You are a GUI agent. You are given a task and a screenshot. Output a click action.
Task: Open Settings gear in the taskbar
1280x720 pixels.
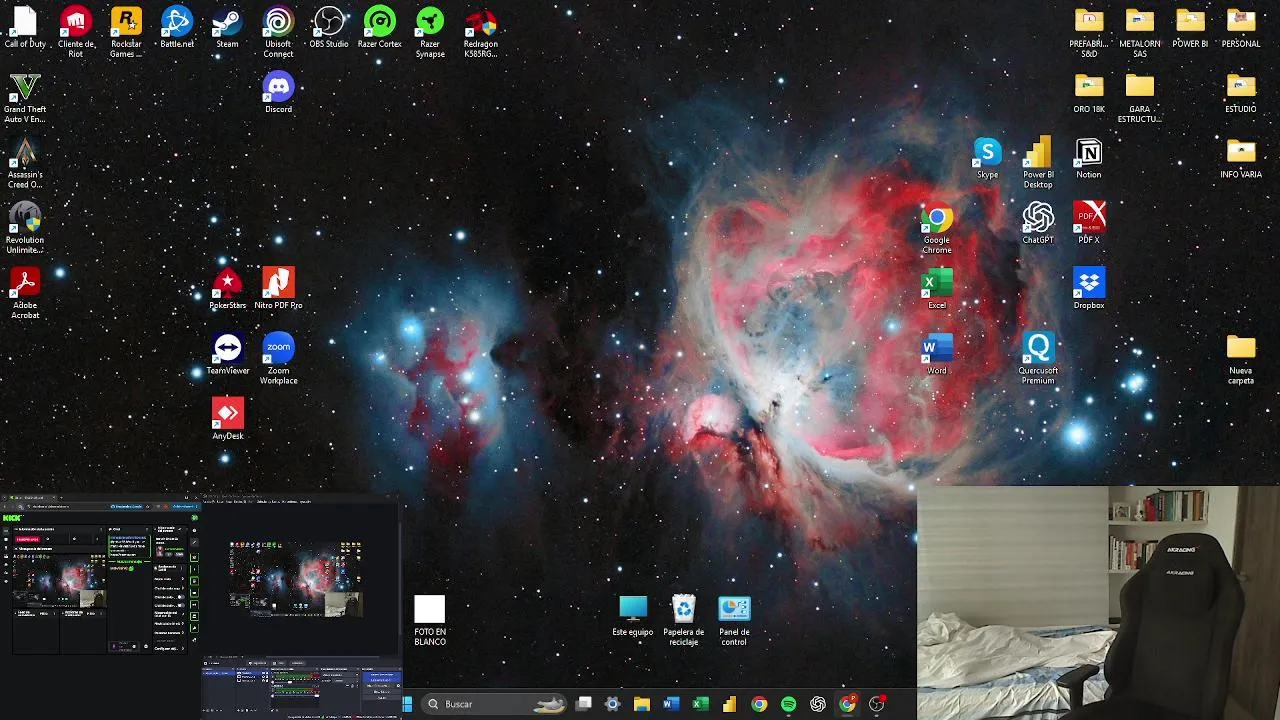[613, 704]
